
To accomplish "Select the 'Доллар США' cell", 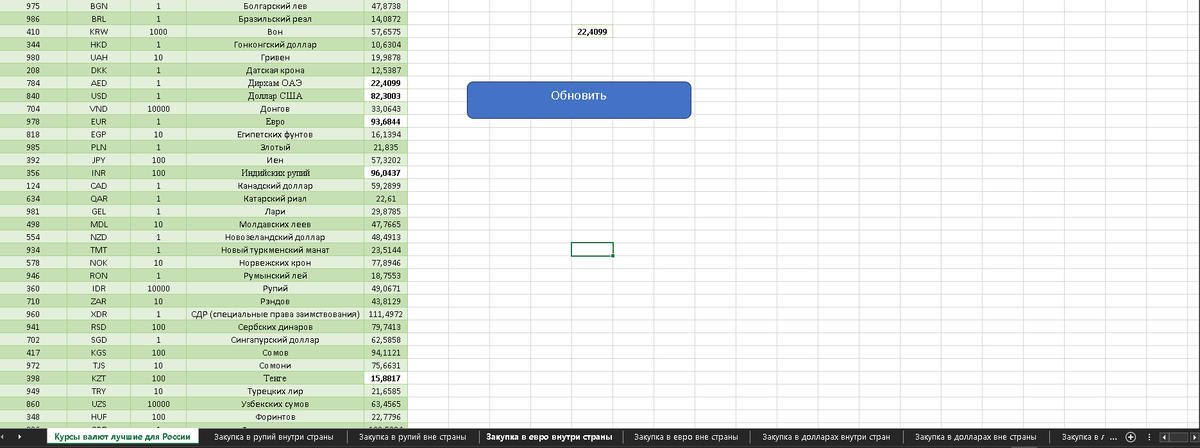I will click(275, 96).
